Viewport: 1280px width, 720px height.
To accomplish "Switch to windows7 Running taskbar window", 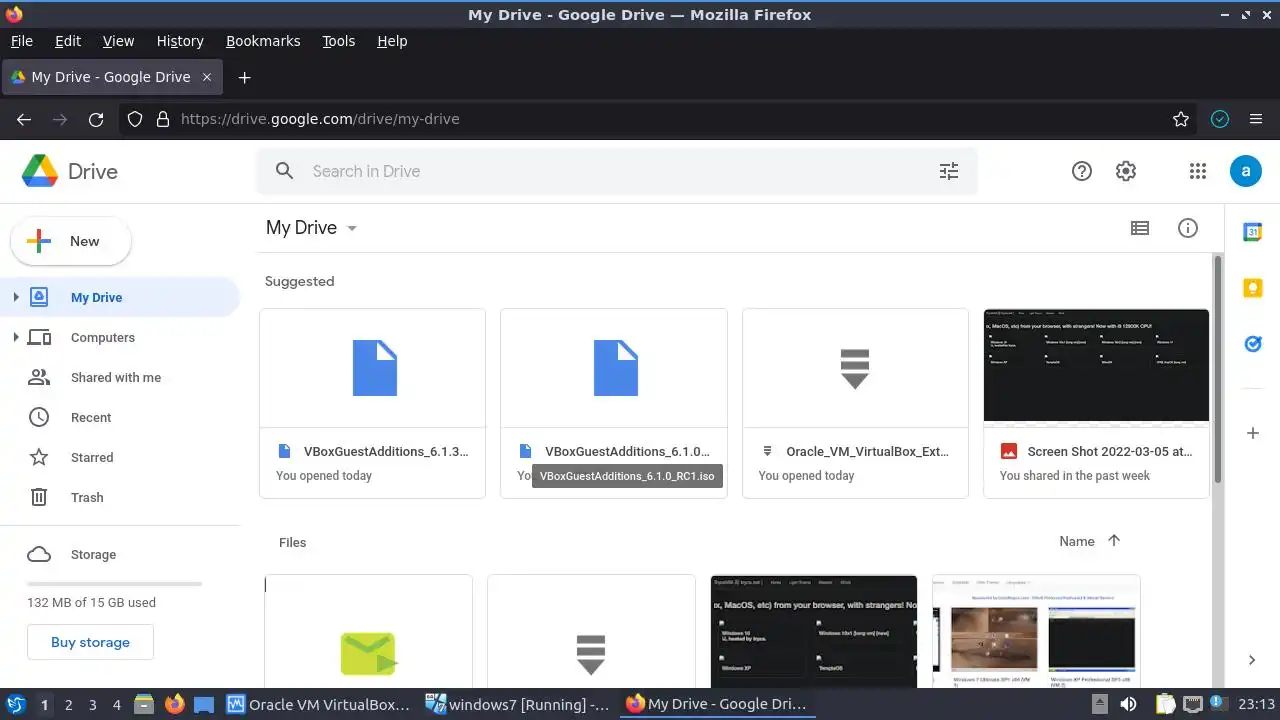I will point(518,704).
